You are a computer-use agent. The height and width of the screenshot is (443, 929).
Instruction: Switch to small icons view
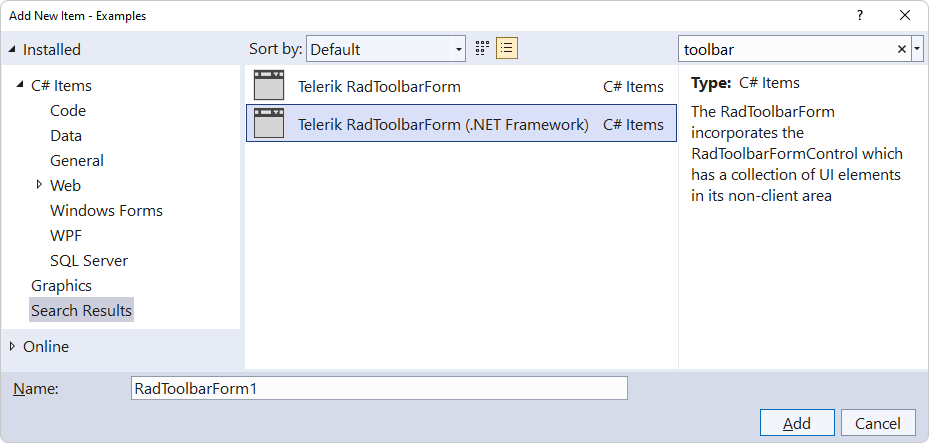pos(482,49)
